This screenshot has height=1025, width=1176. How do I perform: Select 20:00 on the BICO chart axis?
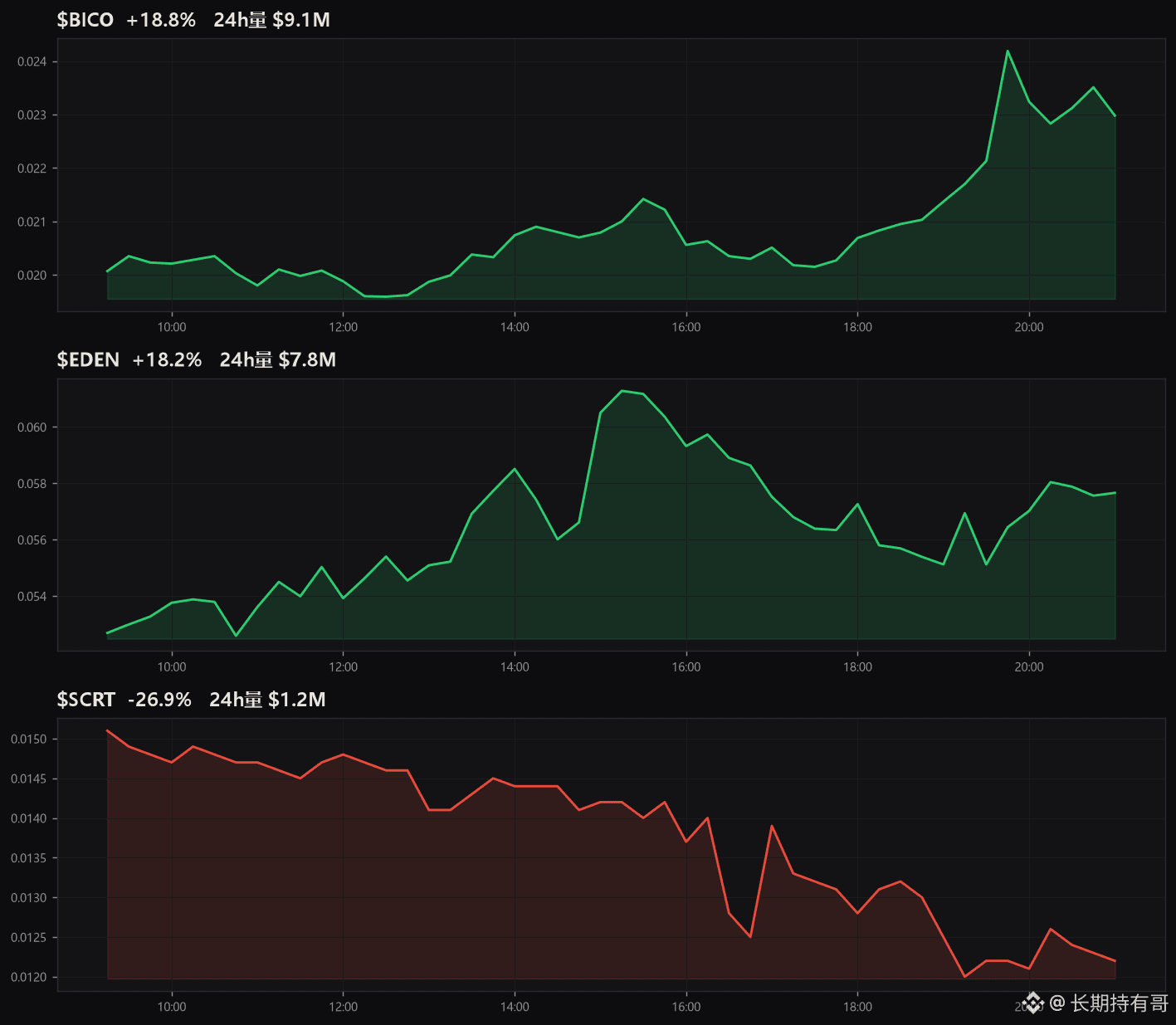tap(1029, 327)
